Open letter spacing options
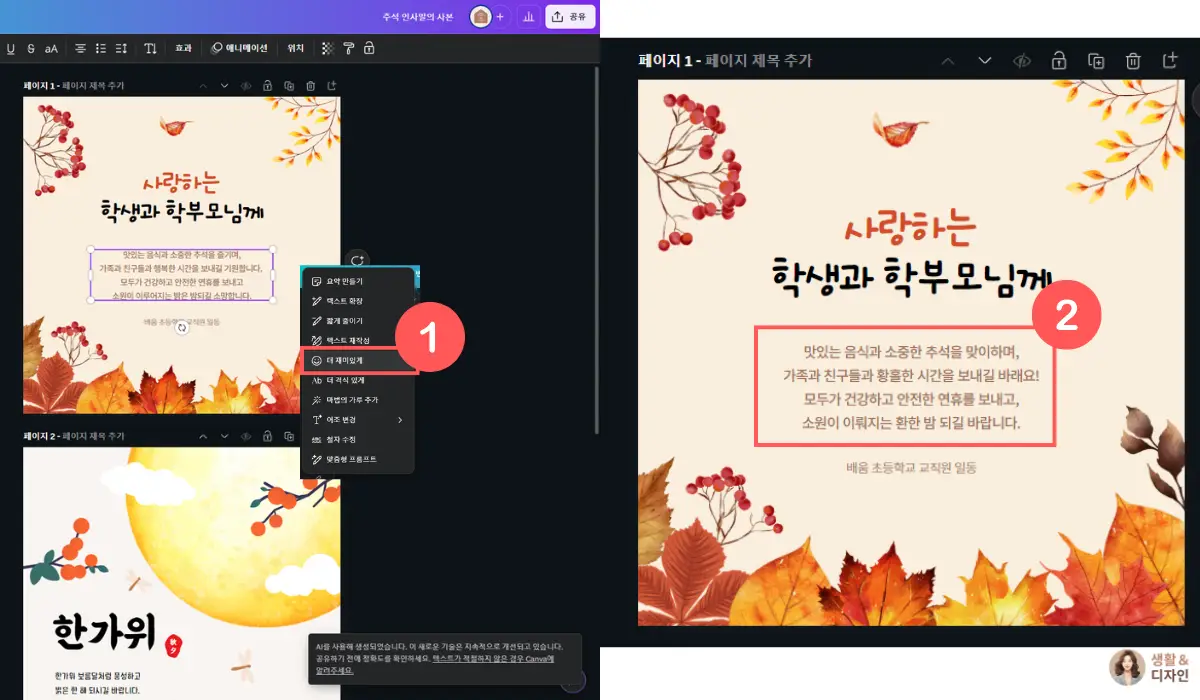 click(120, 47)
